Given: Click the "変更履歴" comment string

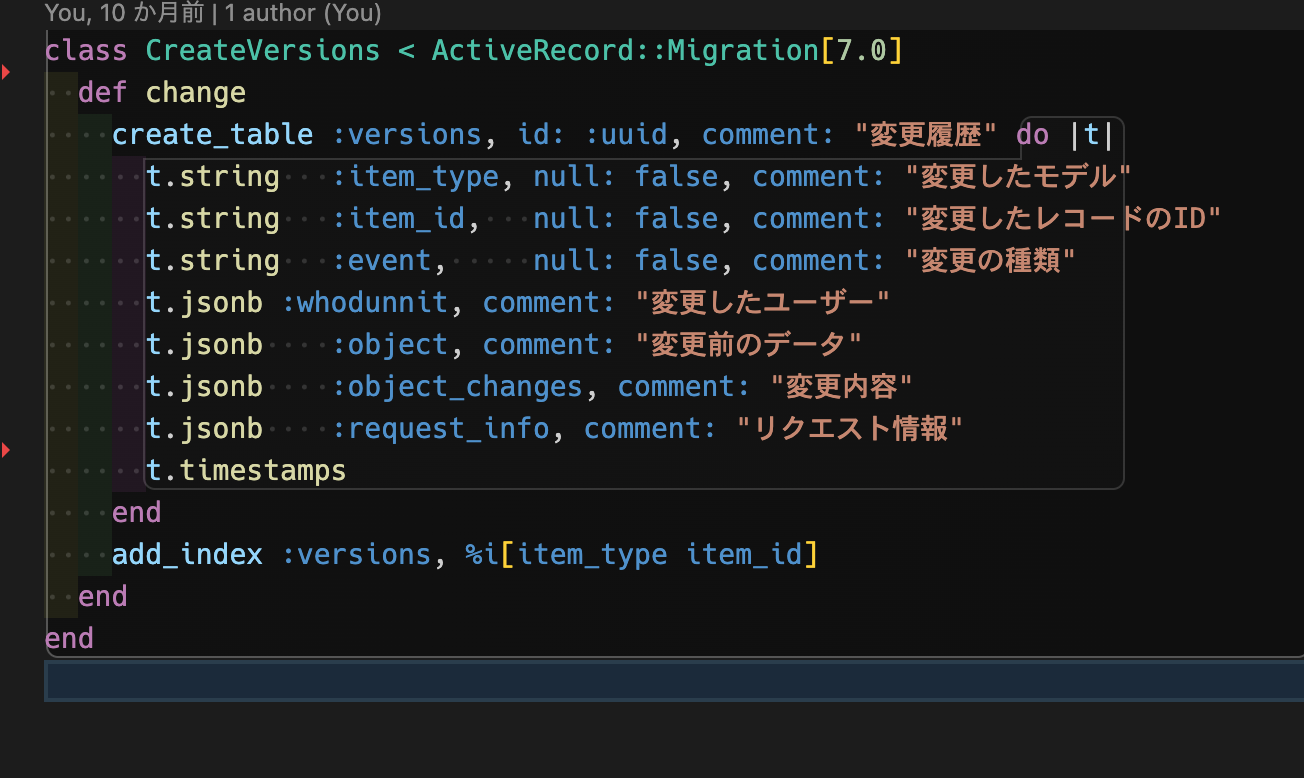Looking at the screenshot, I should 927,134.
